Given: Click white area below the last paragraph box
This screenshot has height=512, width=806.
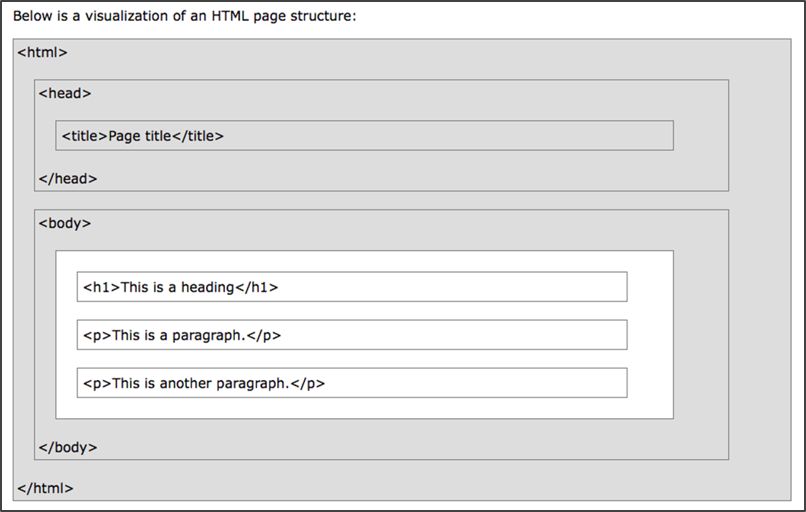Looking at the screenshot, I should pyautogui.click(x=360, y=408).
